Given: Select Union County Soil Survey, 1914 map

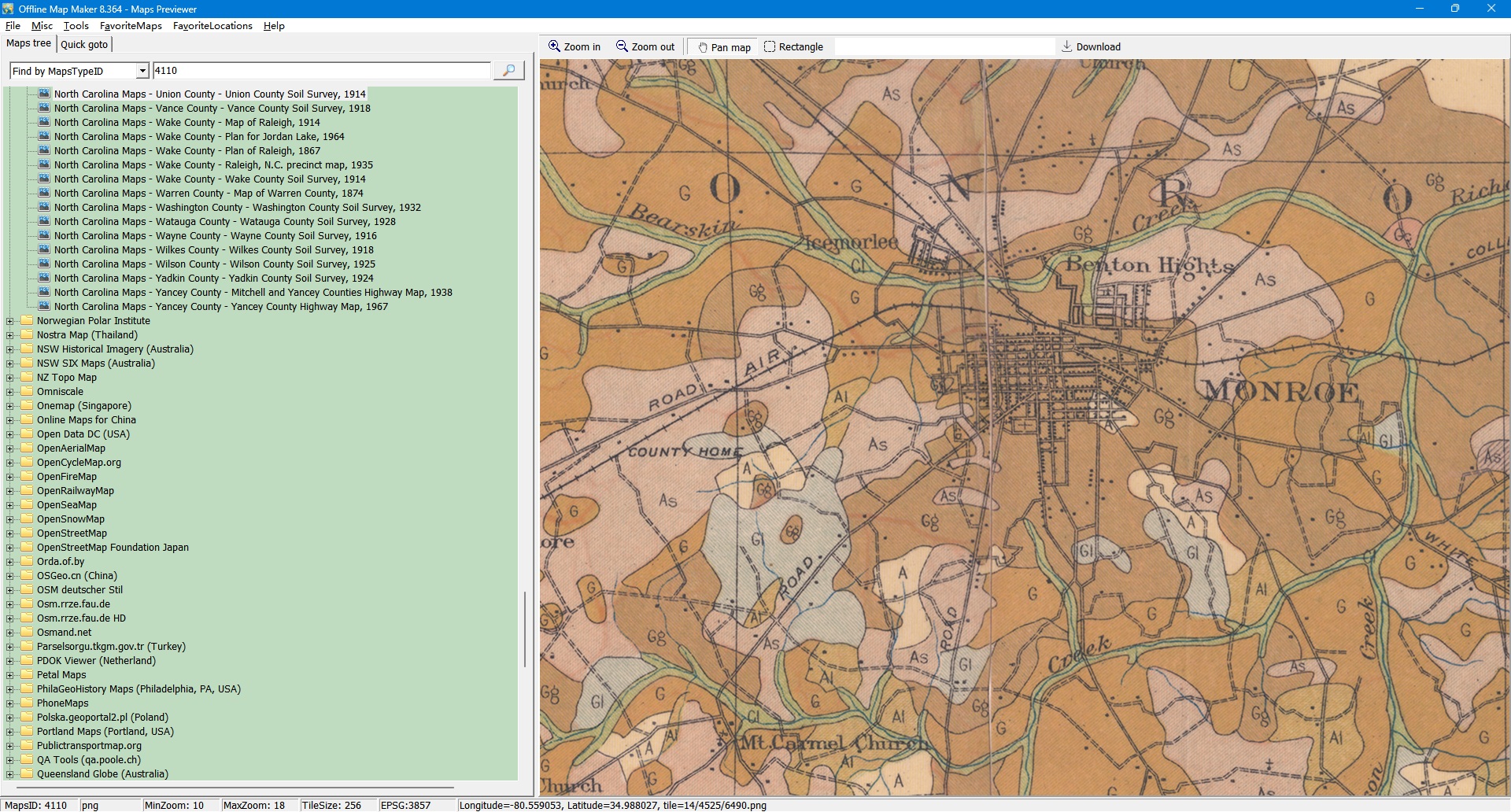Looking at the screenshot, I should click(x=209, y=94).
